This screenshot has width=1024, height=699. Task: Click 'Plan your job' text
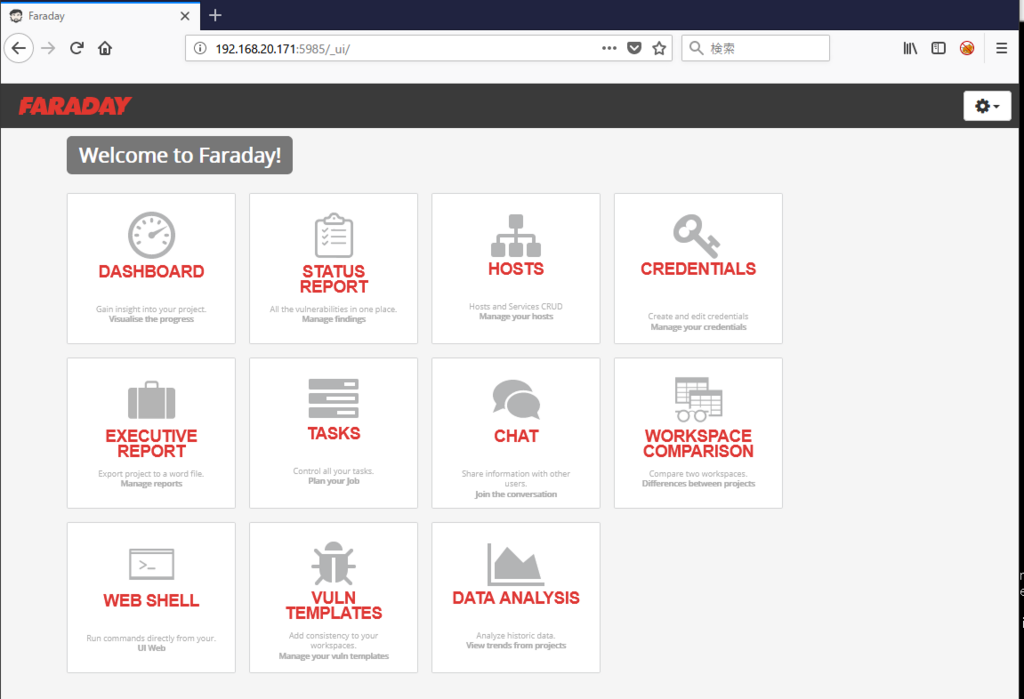pos(334,481)
